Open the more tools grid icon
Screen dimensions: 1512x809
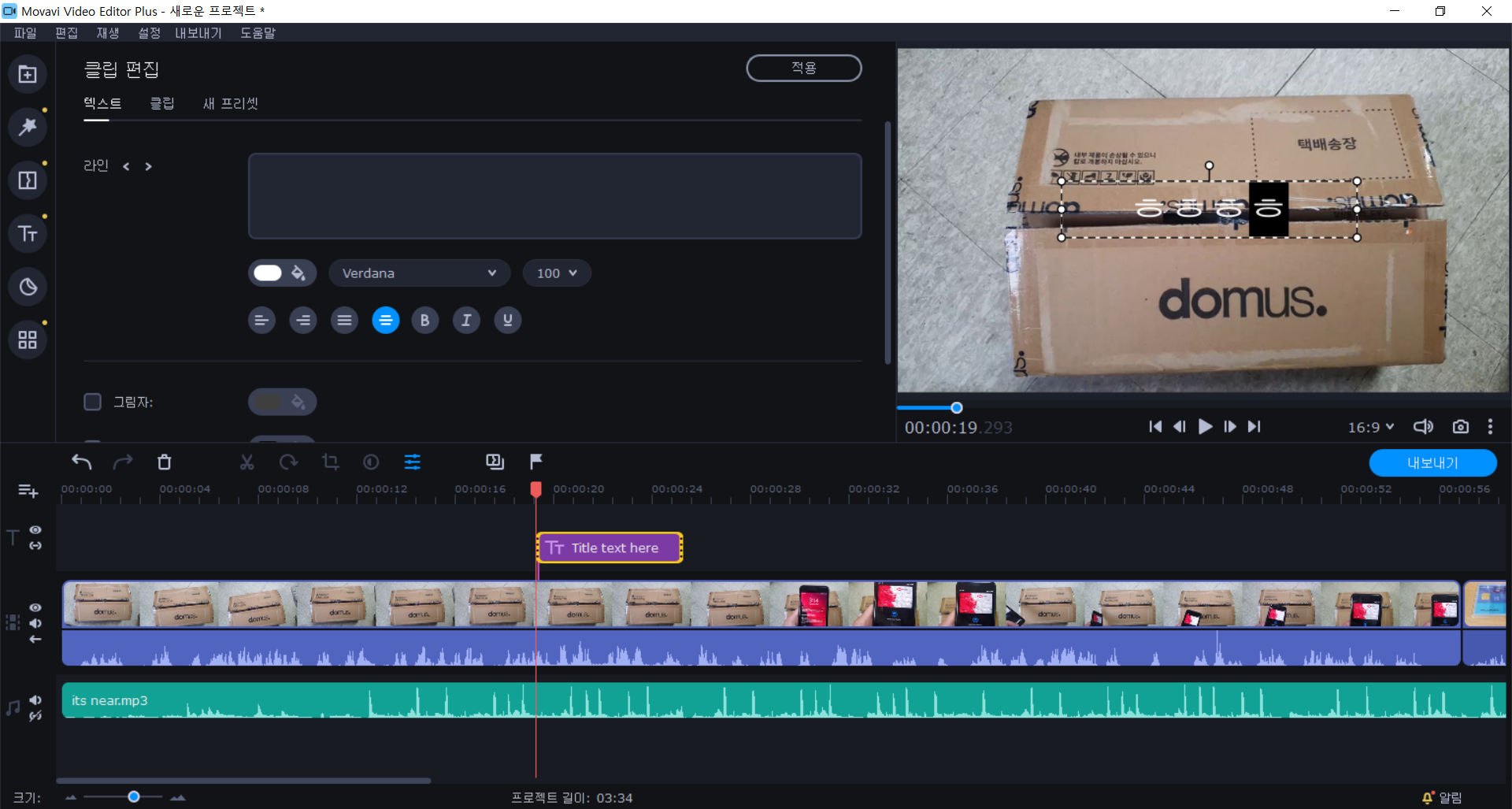28,340
